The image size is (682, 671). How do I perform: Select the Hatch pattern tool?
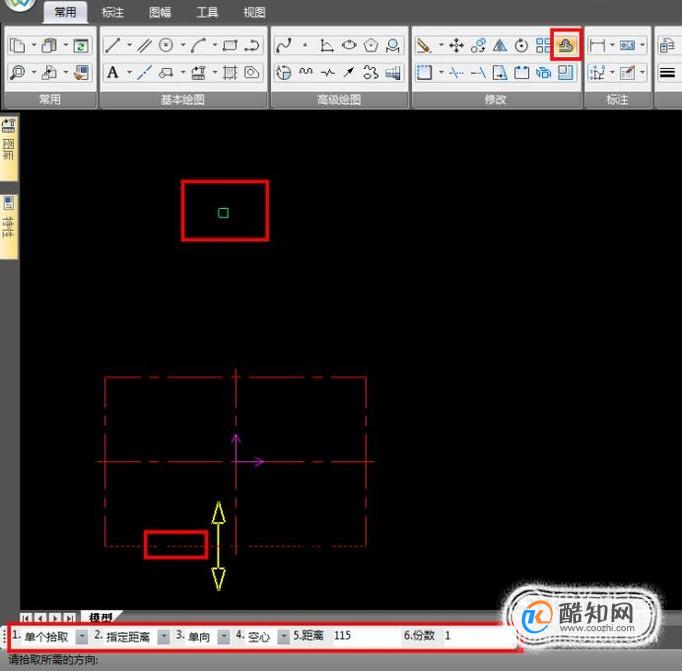pos(230,72)
